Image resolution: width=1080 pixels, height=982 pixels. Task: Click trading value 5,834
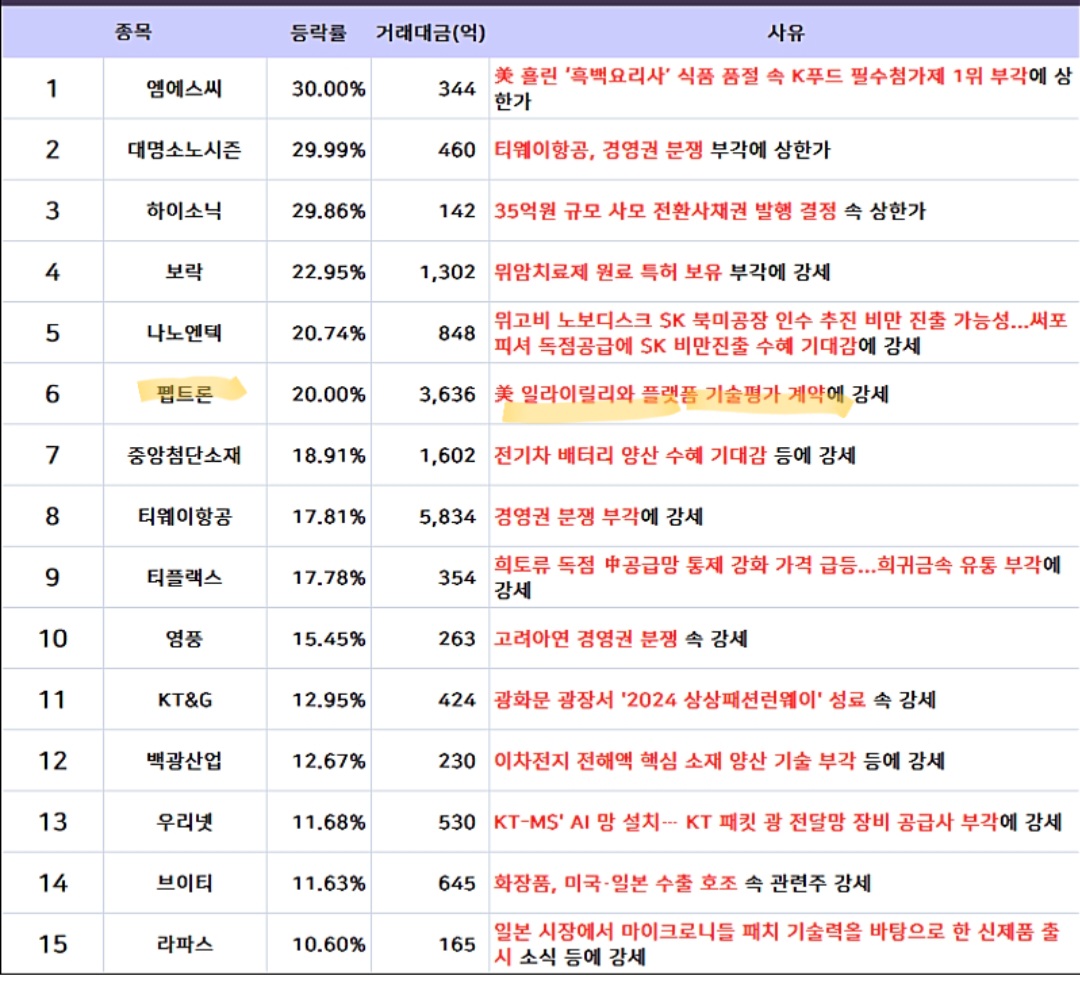[x=448, y=516]
